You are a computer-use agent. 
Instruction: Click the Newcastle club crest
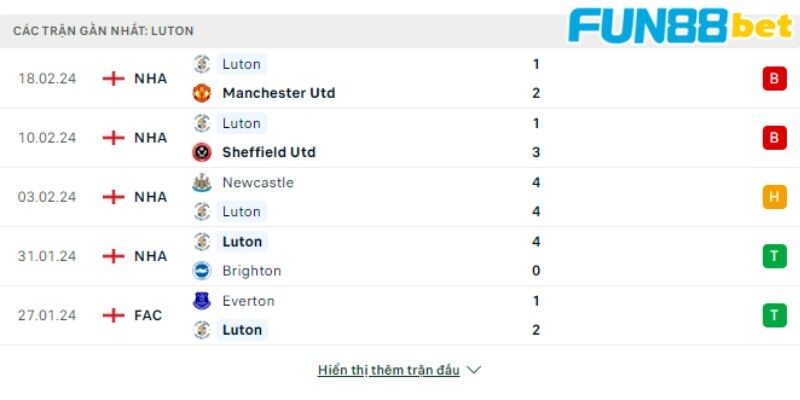202,183
